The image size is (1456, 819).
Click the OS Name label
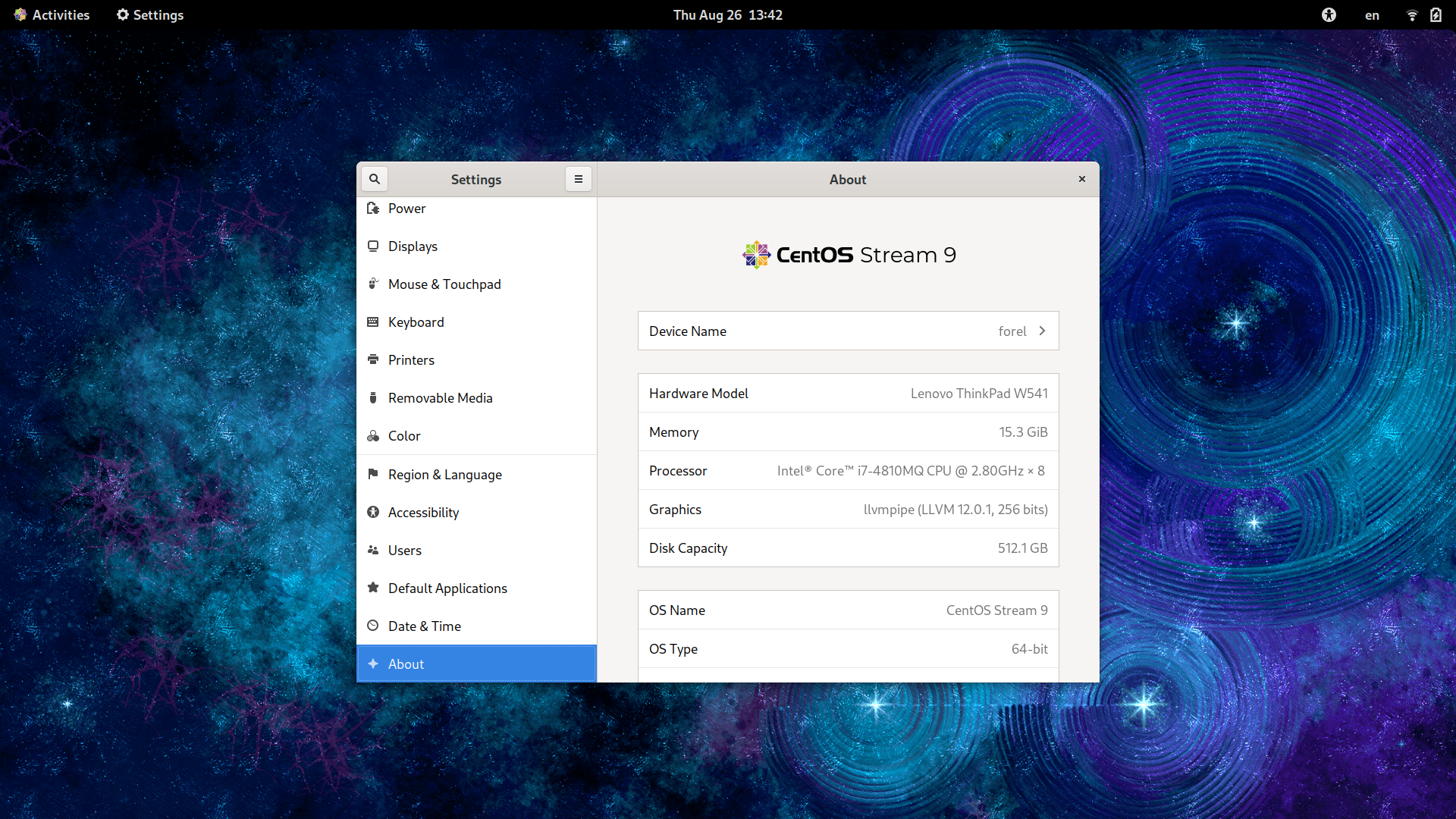pos(676,610)
